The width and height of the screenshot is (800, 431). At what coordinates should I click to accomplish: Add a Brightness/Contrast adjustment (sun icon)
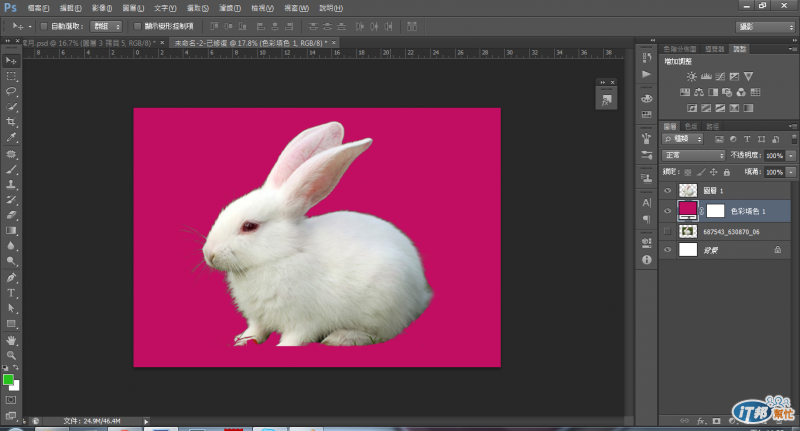(x=690, y=76)
